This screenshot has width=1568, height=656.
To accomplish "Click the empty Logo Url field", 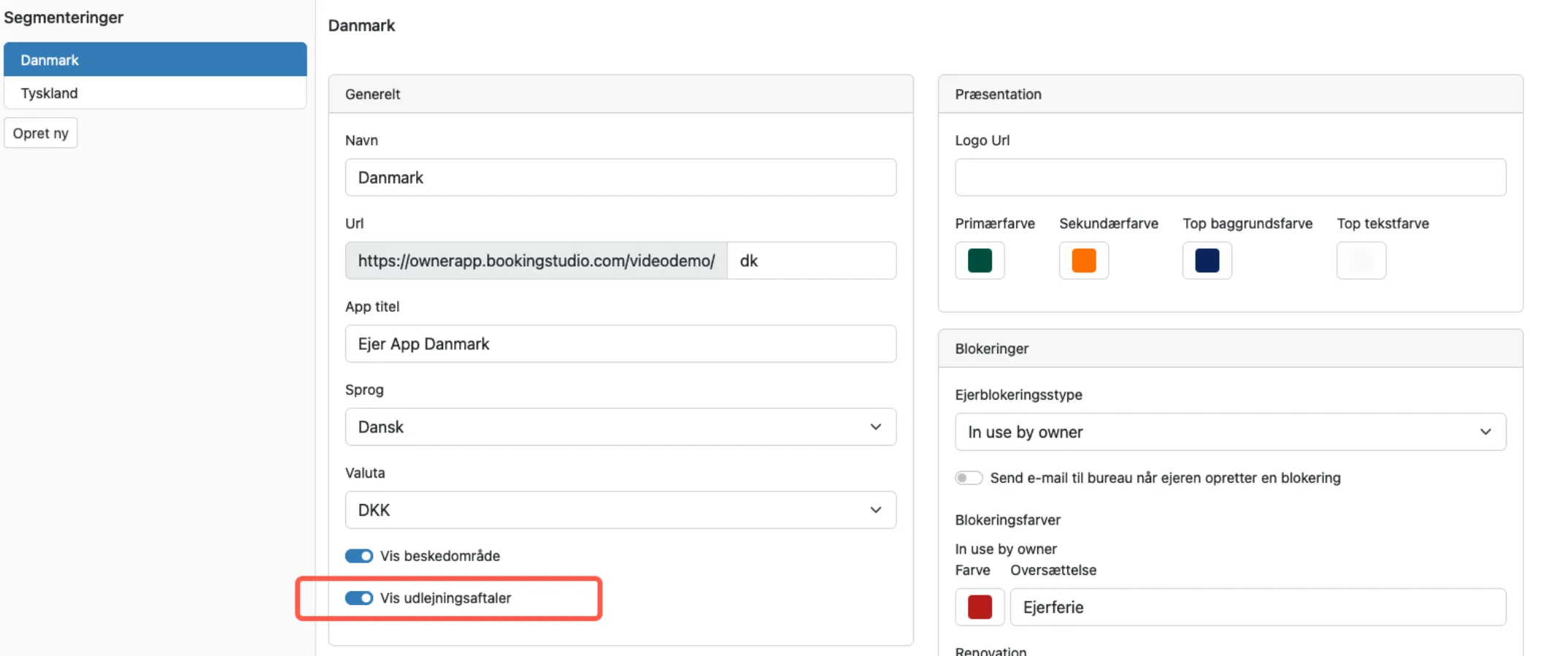I will [x=1230, y=178].
